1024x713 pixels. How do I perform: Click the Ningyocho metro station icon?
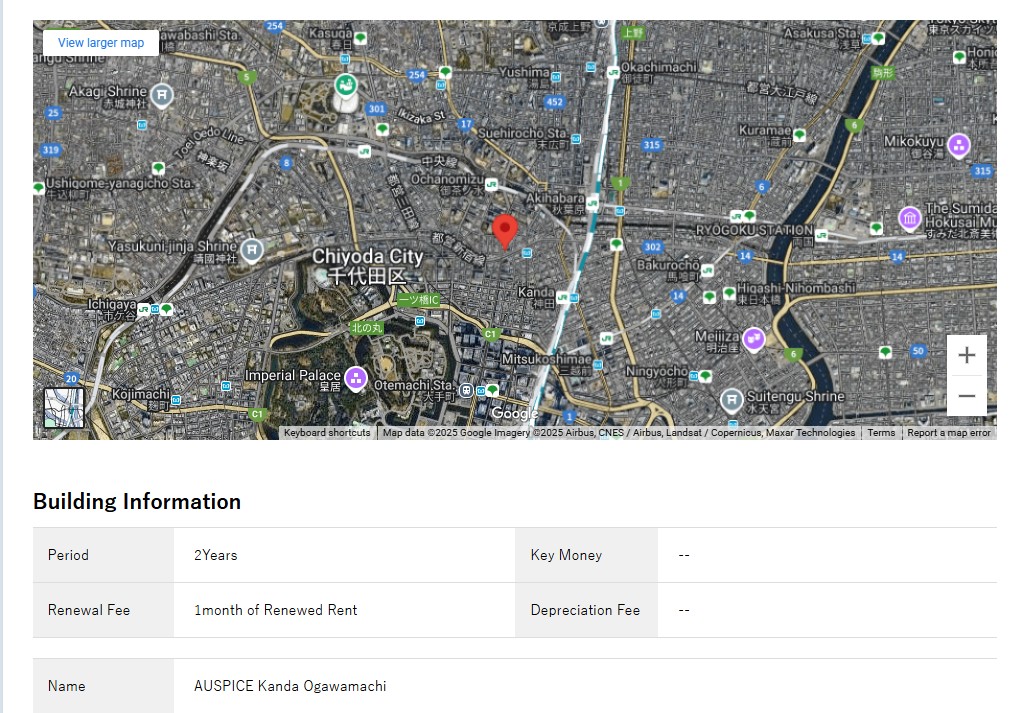coord(694,376)
